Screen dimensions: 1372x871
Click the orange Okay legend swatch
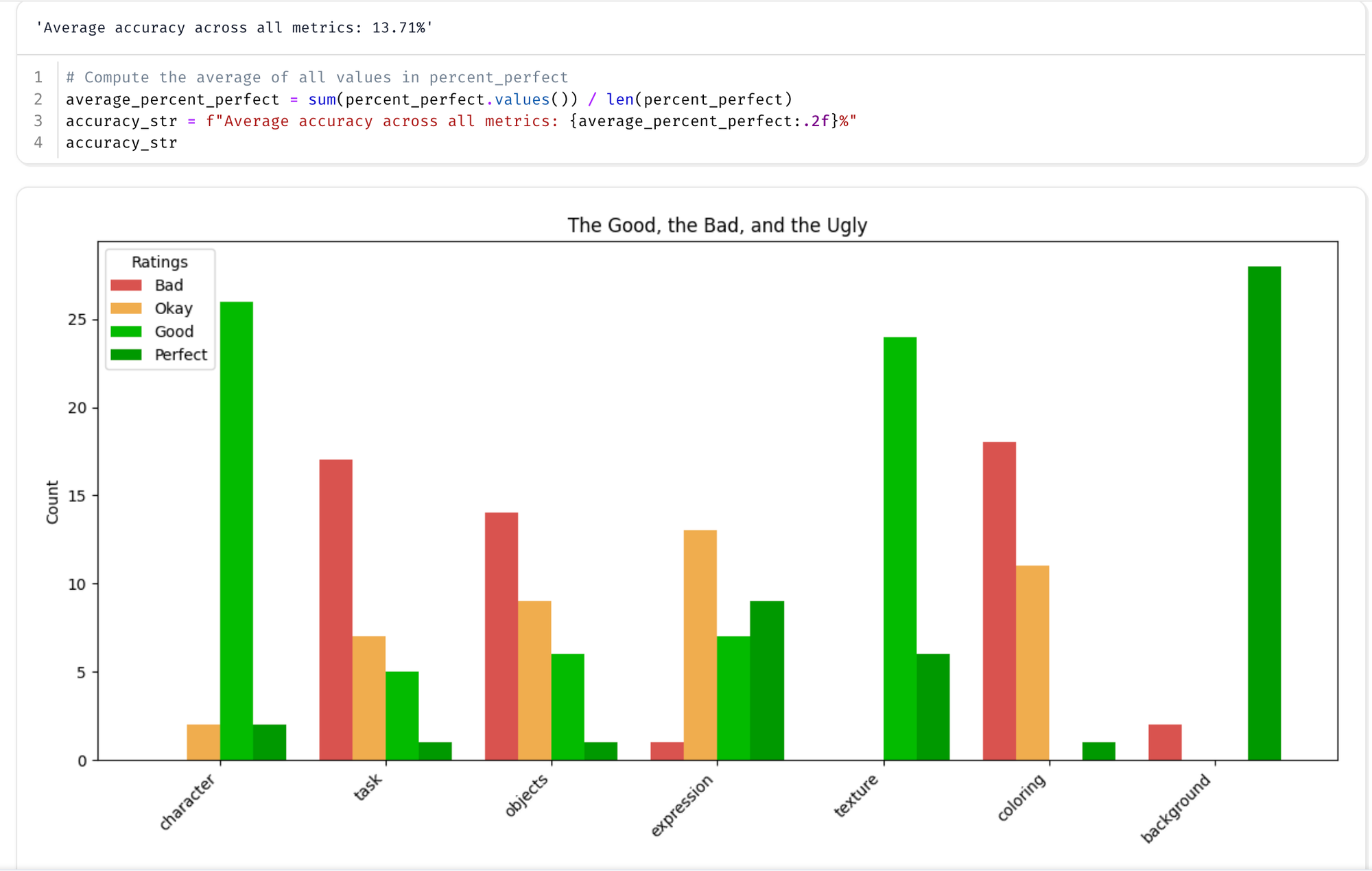coord(126,309)
